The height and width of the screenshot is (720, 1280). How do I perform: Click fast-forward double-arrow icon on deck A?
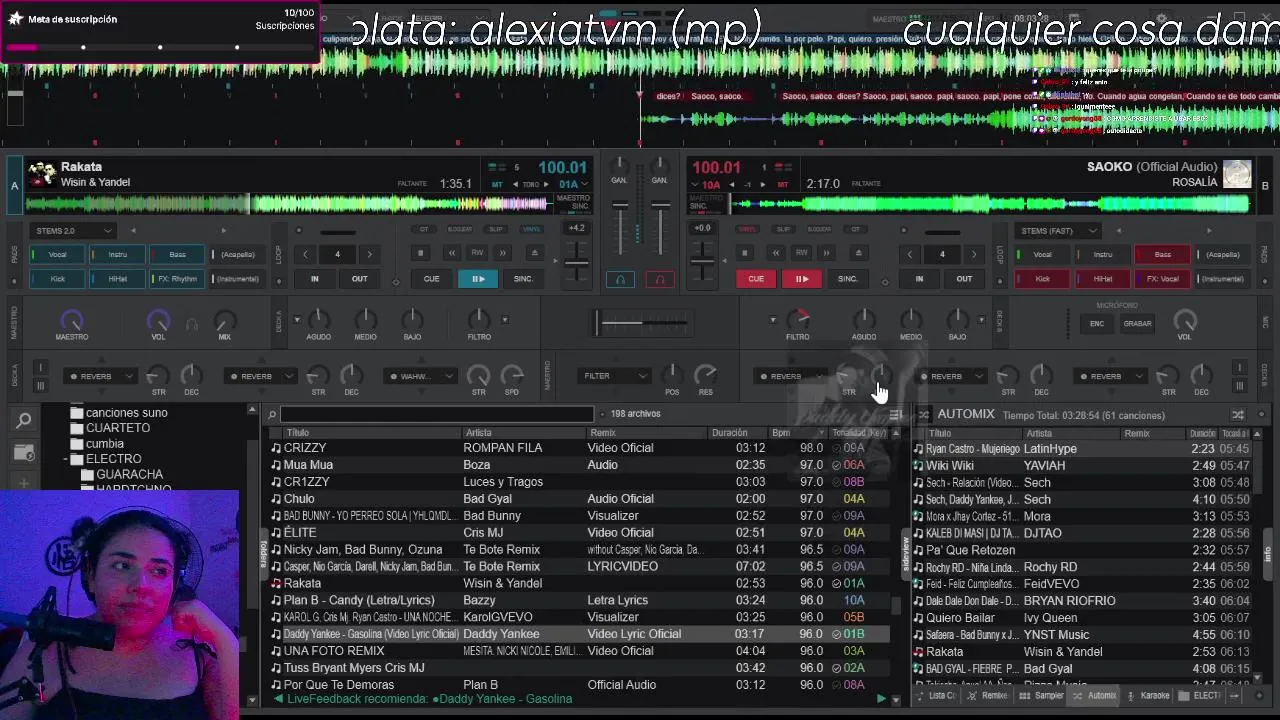tap(503, 253)
